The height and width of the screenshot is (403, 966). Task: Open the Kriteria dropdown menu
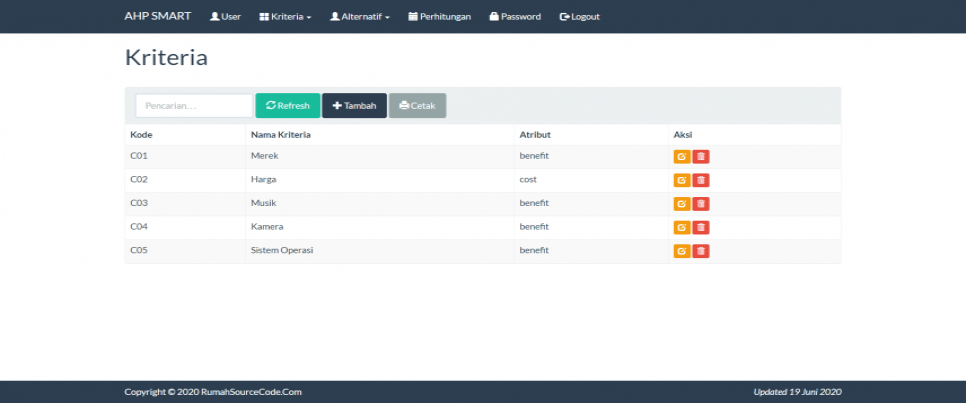[285, 17]
